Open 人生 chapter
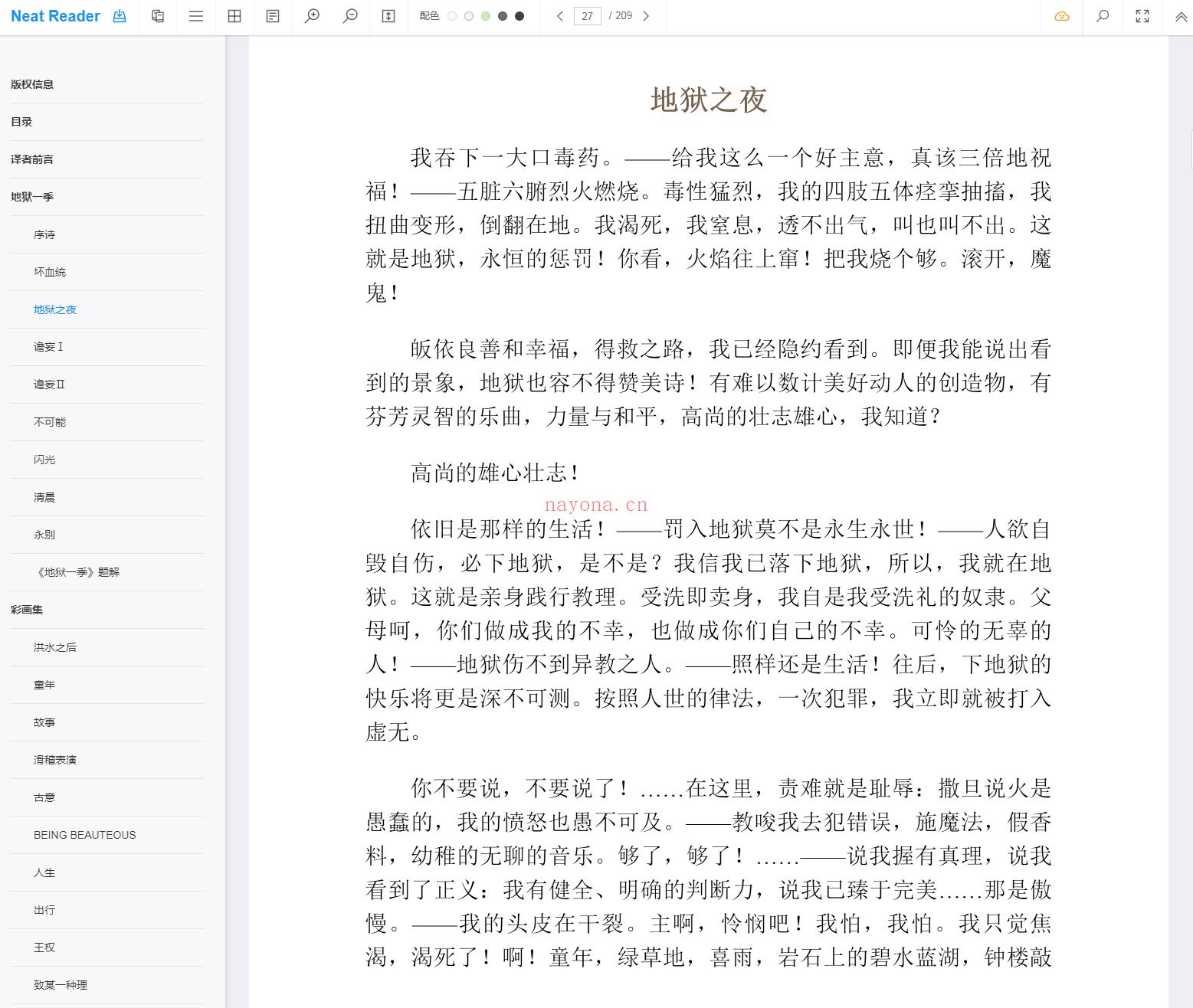Screen dimensions: 1193x1008 (44, 872)
